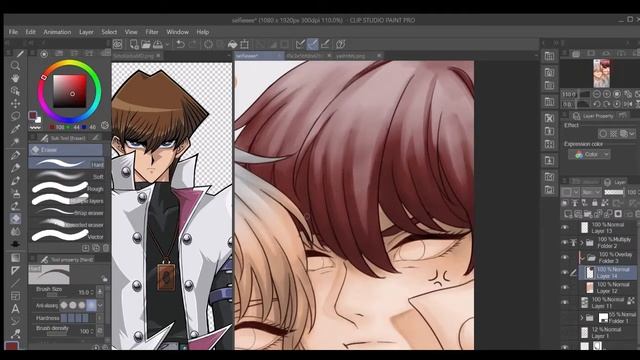Viewport: 640px width, 360px height.
Task: Open the Filter menu
Action: tap(151, 32)
